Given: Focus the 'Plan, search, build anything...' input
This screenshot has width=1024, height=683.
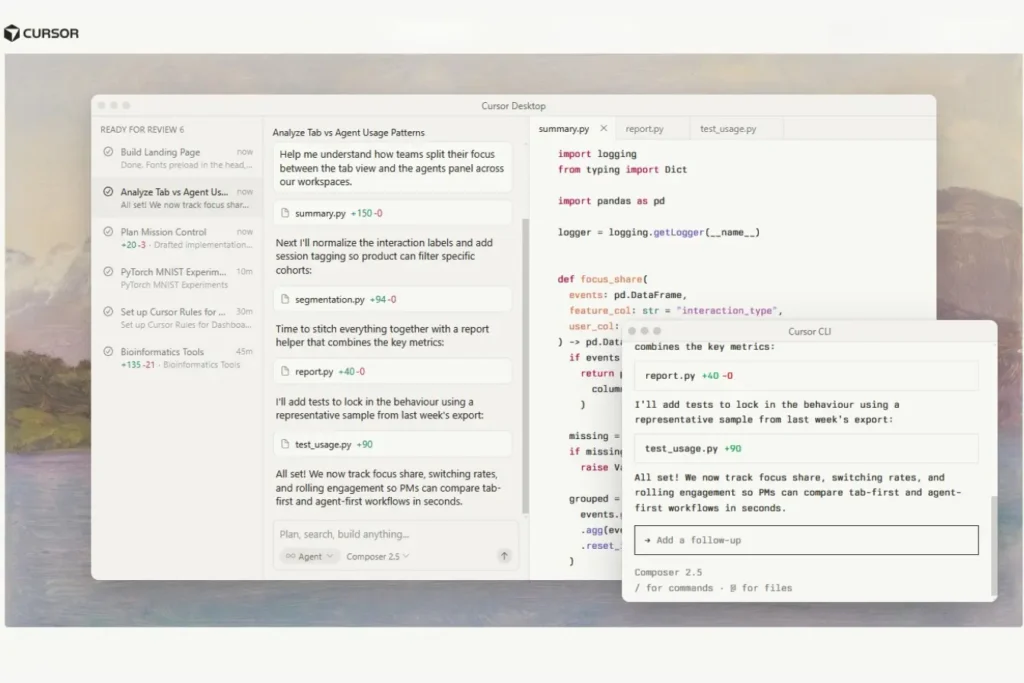Looking at the screenshot, I should tap(395, 534).
